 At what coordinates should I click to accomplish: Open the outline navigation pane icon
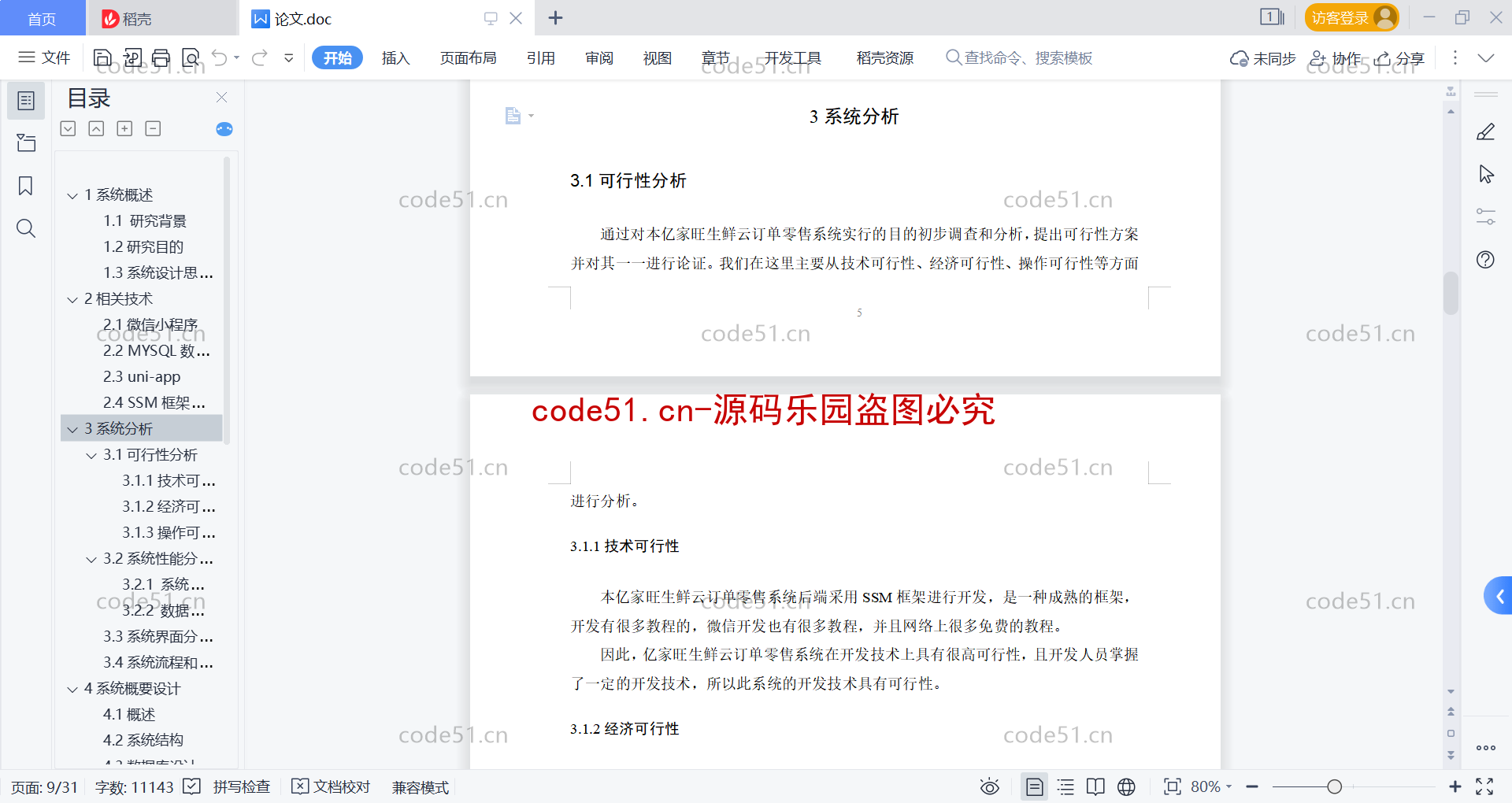pyautogui.click(x=26, y=101)
